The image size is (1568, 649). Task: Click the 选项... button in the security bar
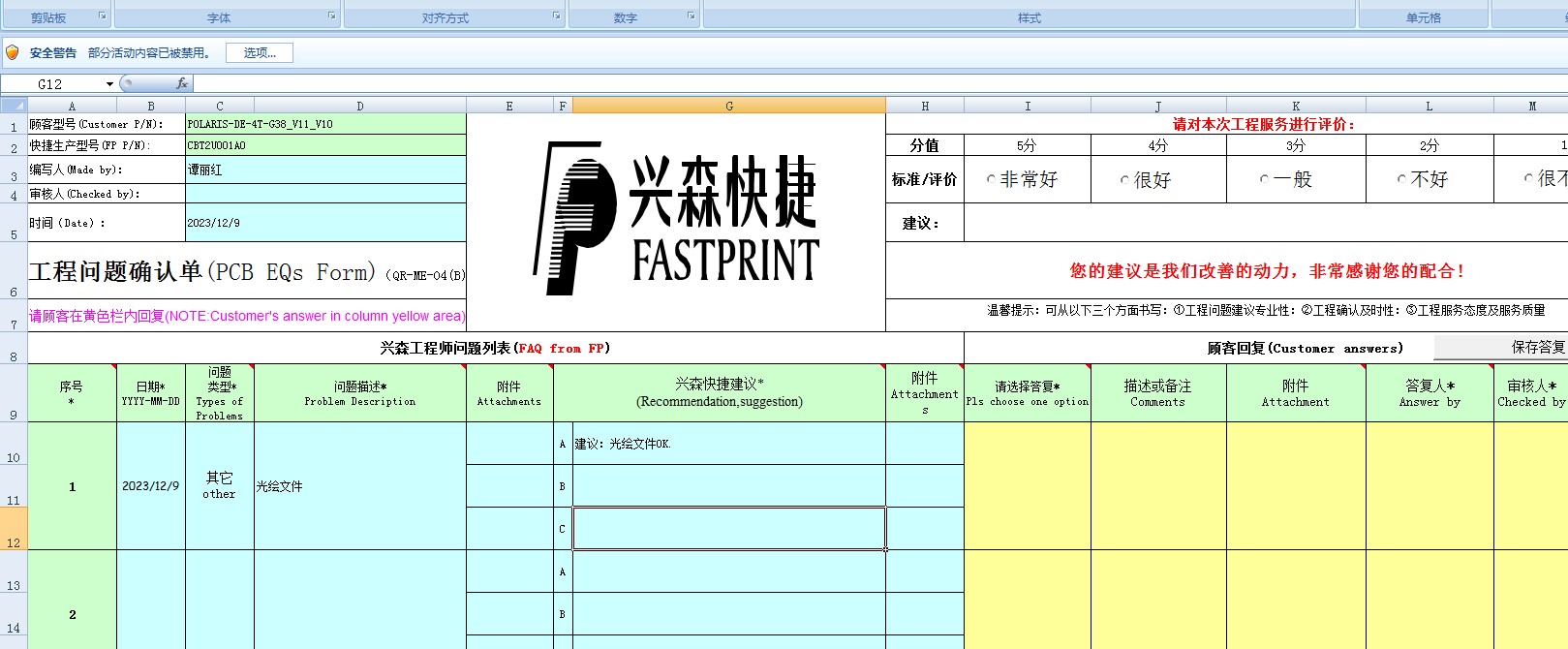point(260,53)
